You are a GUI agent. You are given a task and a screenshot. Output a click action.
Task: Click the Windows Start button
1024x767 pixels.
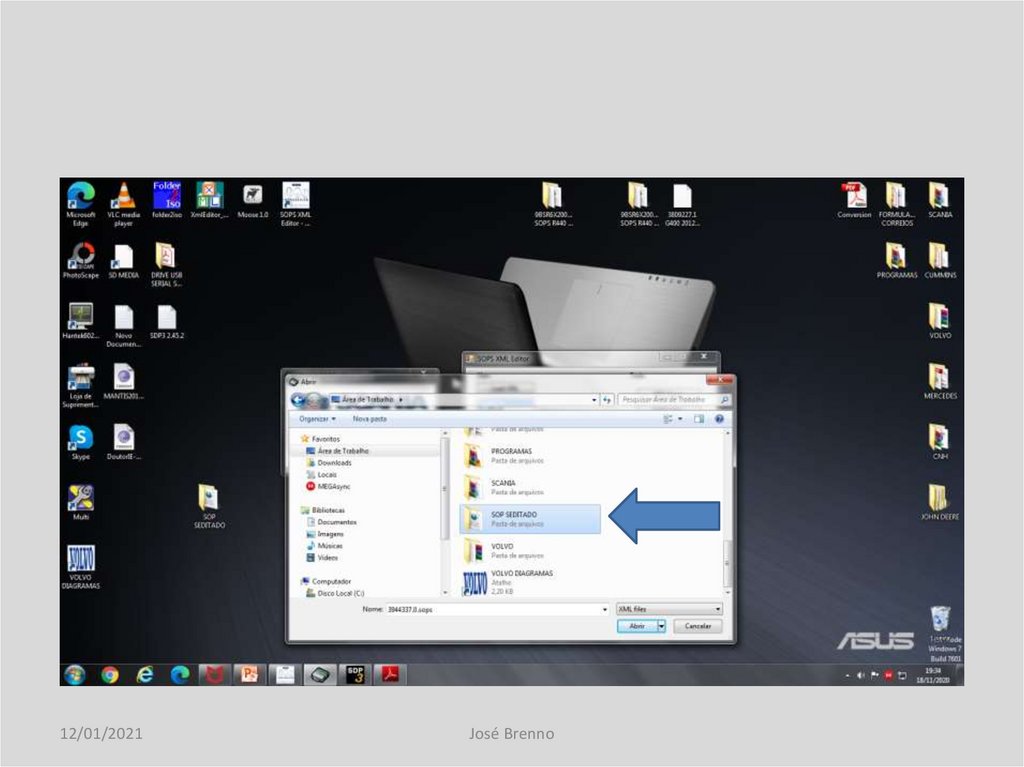point(75,674)
